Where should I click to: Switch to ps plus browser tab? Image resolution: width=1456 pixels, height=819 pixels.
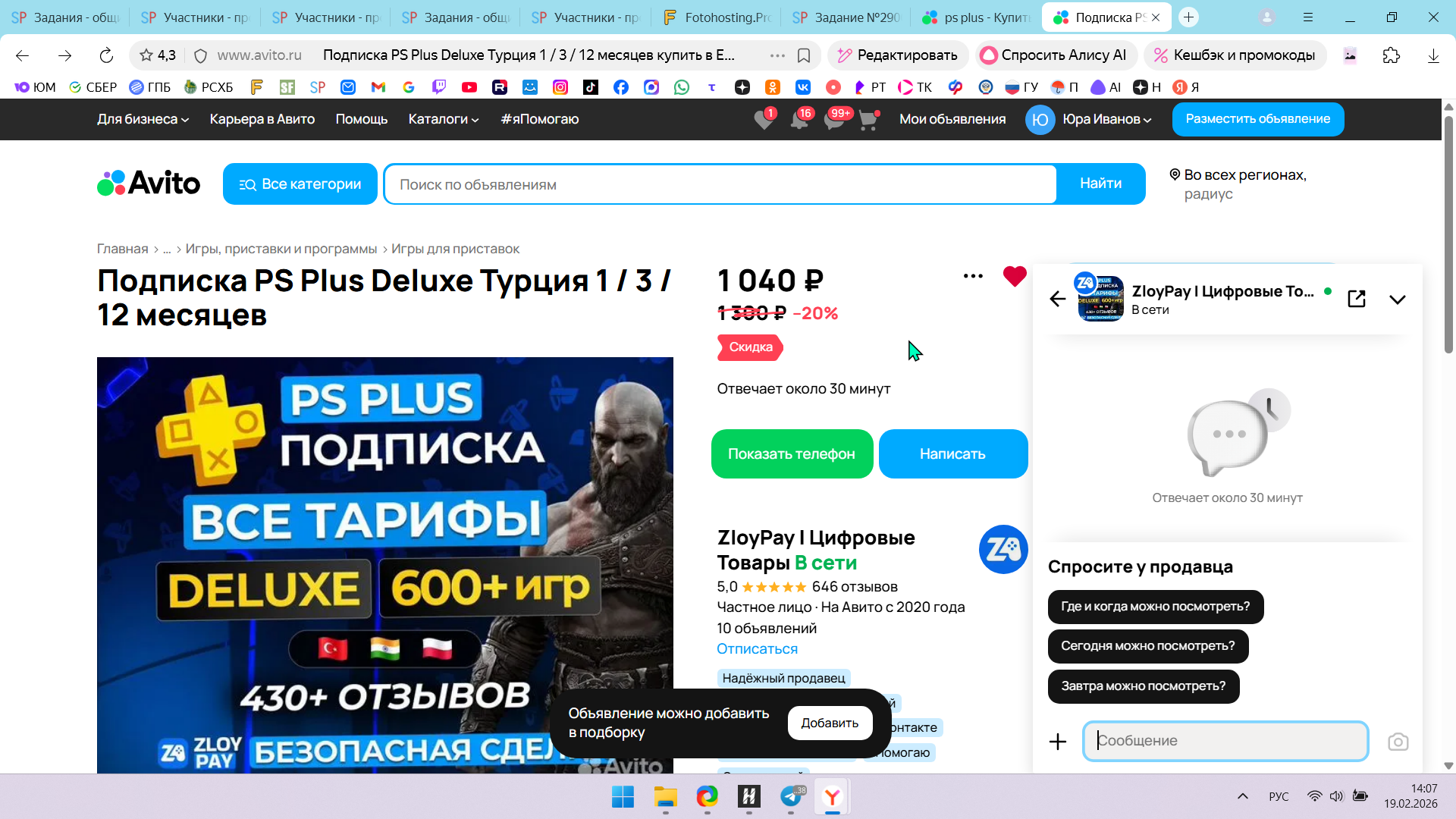coord(977,17)
